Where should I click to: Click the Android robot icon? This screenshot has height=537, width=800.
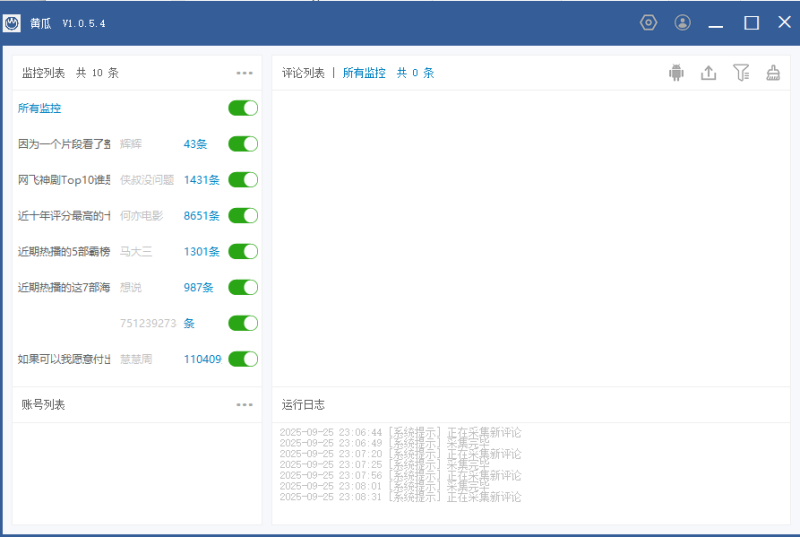point(677,73)
